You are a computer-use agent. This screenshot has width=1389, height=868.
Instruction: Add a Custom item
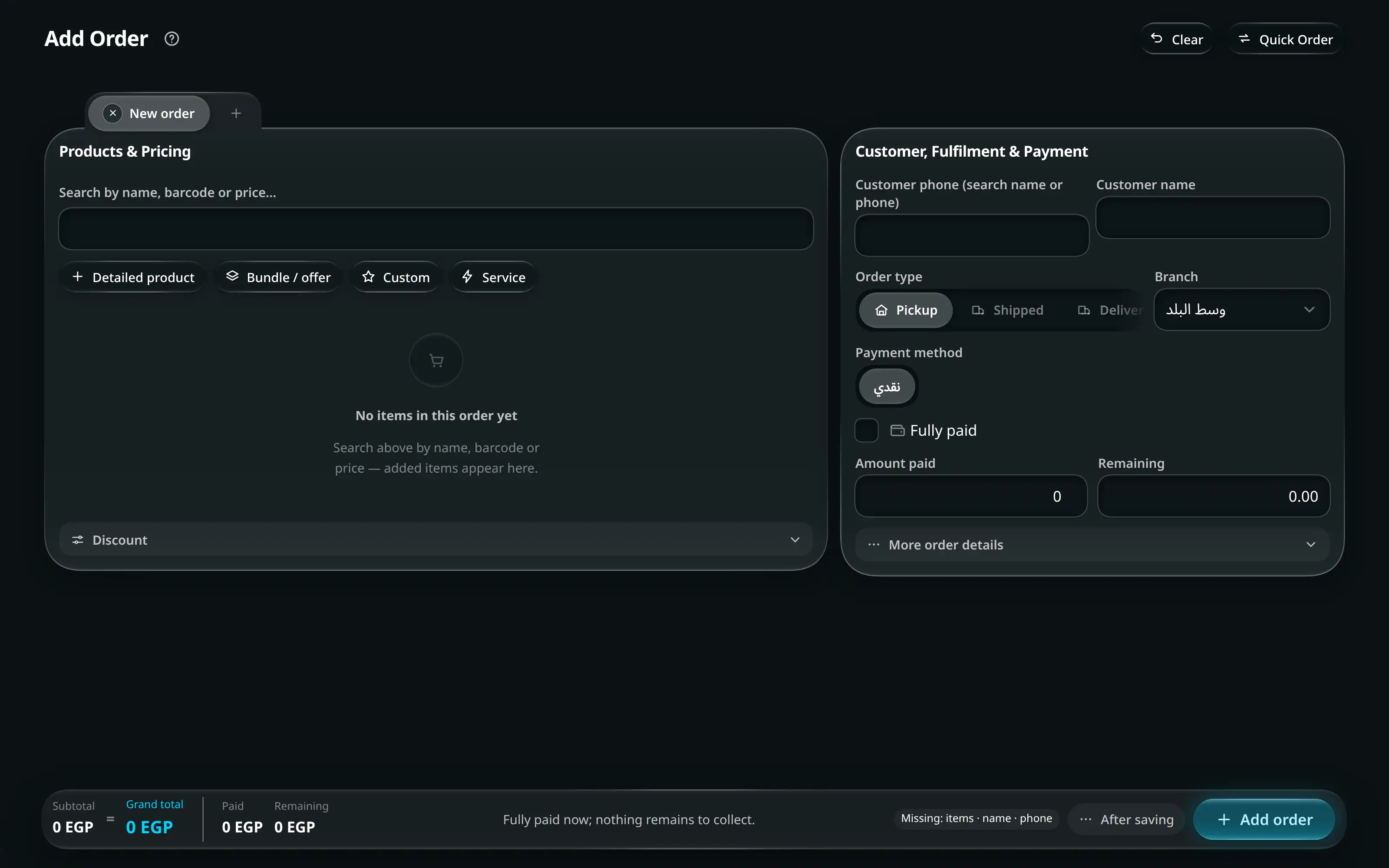pyautogui.click(x=395, y=277)
